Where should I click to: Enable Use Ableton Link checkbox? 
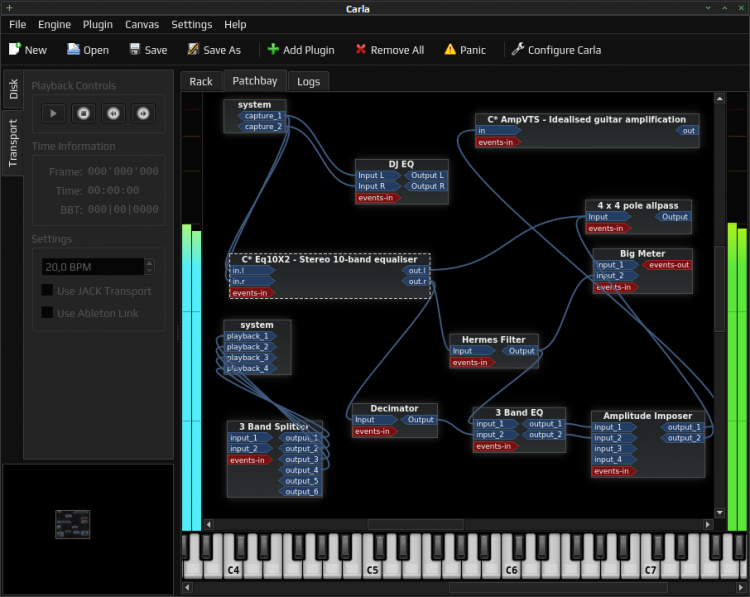tap(47, 312)
